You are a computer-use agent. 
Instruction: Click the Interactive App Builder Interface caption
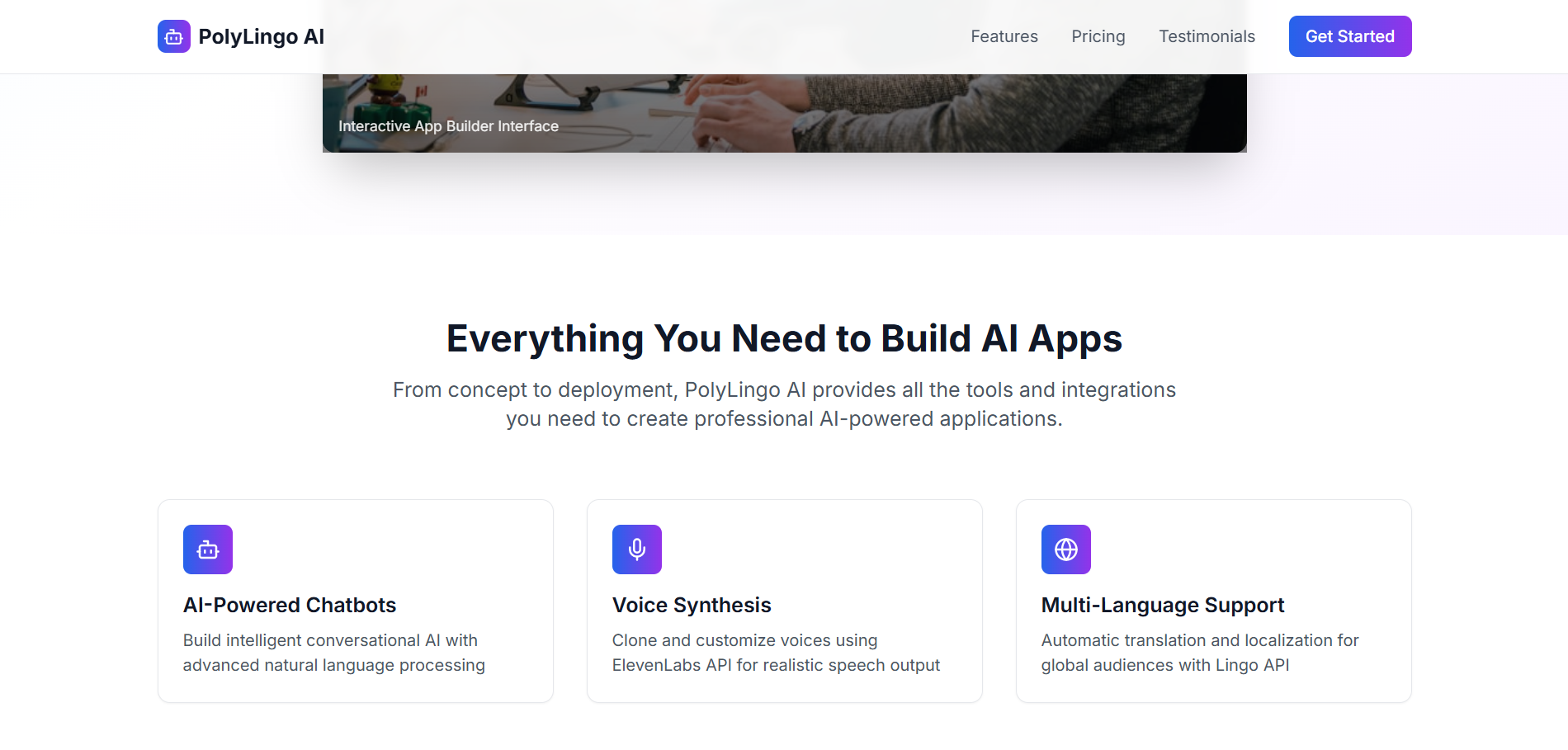[x=448, y=126]
